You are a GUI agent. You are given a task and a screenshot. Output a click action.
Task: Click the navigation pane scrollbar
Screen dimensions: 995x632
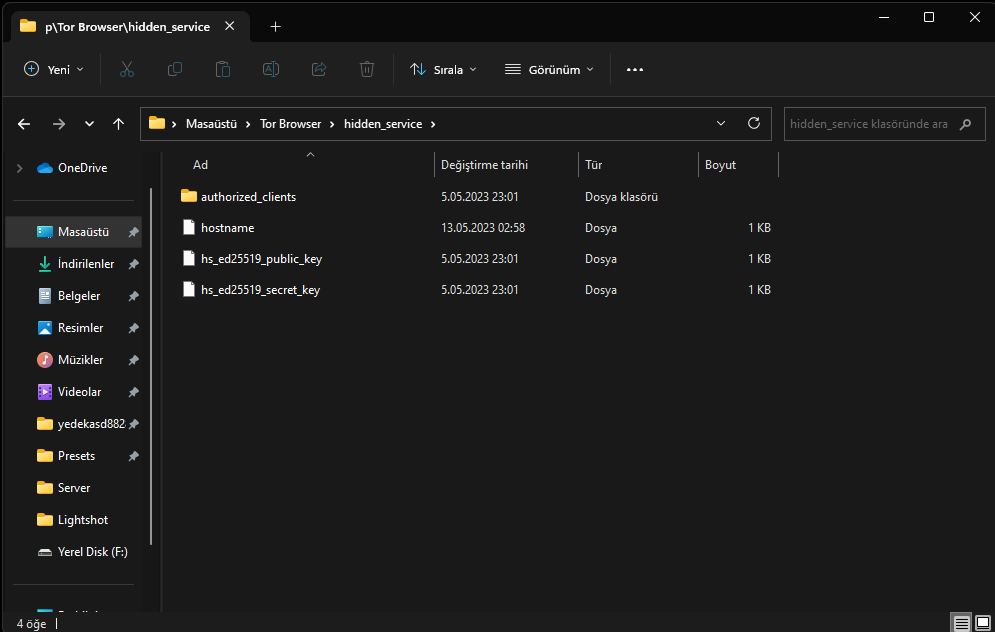(151, 366)
